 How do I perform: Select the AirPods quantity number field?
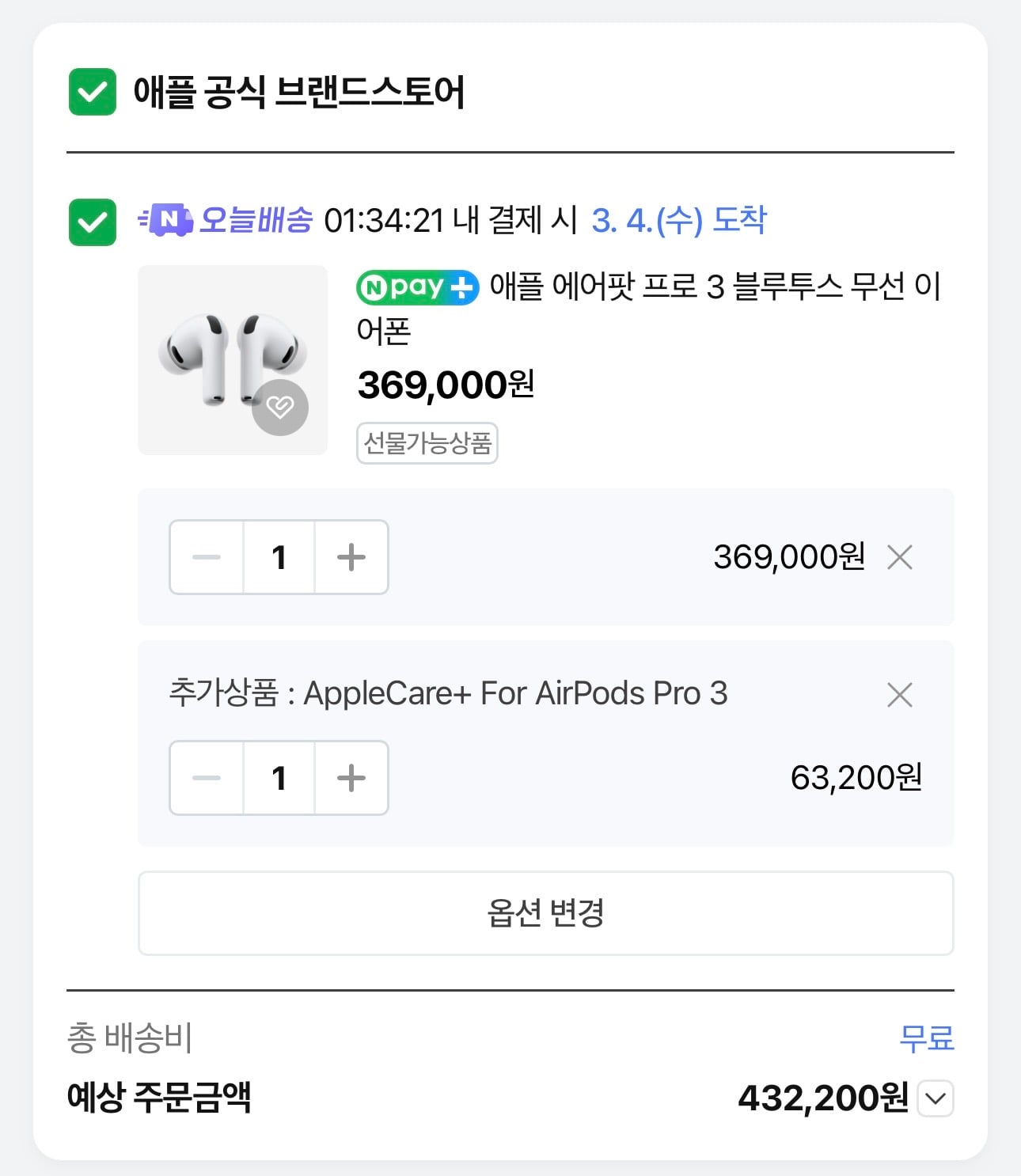[x=279, y=557]
